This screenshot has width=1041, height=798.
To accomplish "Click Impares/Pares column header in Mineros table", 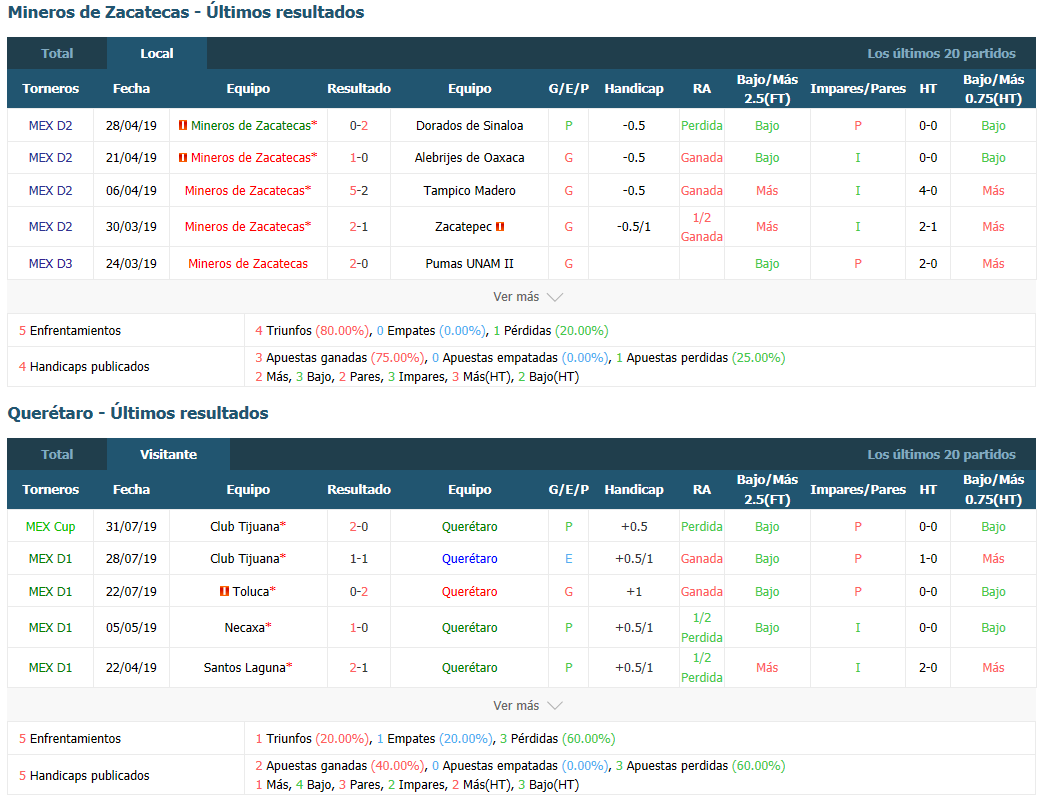I will pyautogui.click(x=858, y=89).
